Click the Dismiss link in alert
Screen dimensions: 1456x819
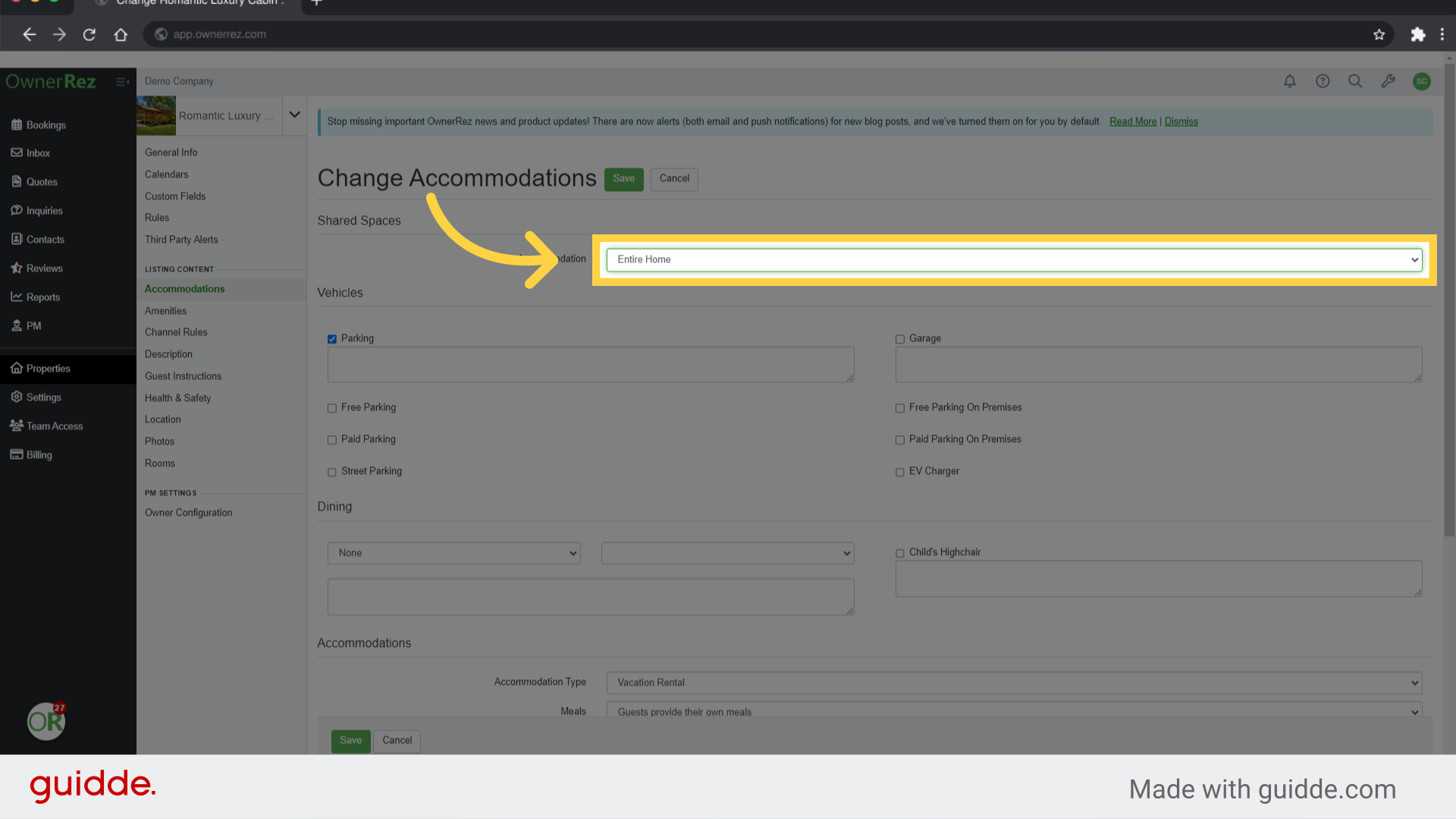[1181, 121]
